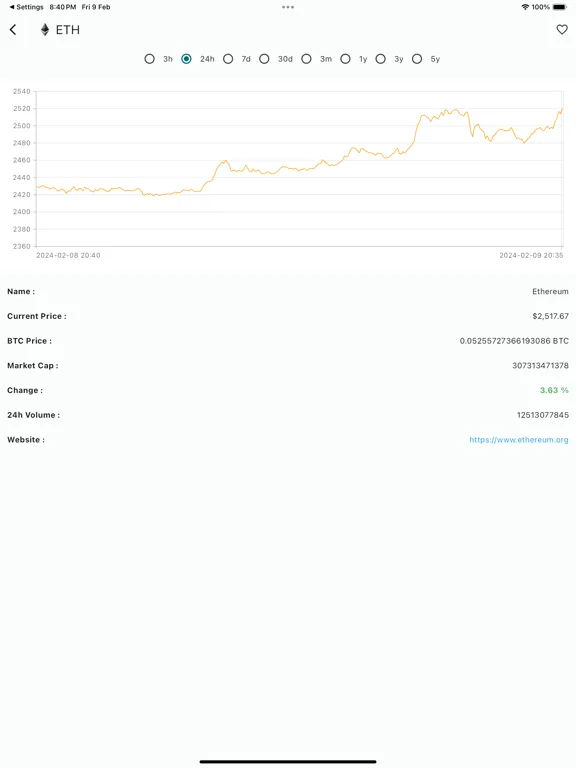Tap the Ethereum name value
The width and height of the screenshot is (576, 768).
point(551,291)
